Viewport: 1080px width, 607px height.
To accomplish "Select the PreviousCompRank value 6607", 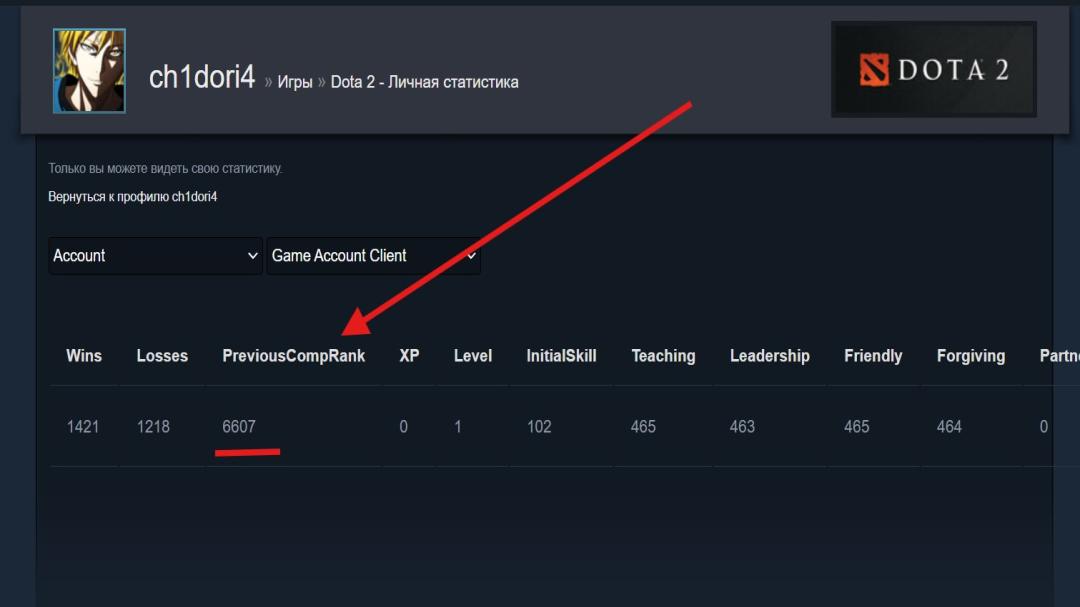I will pos(239,426).
